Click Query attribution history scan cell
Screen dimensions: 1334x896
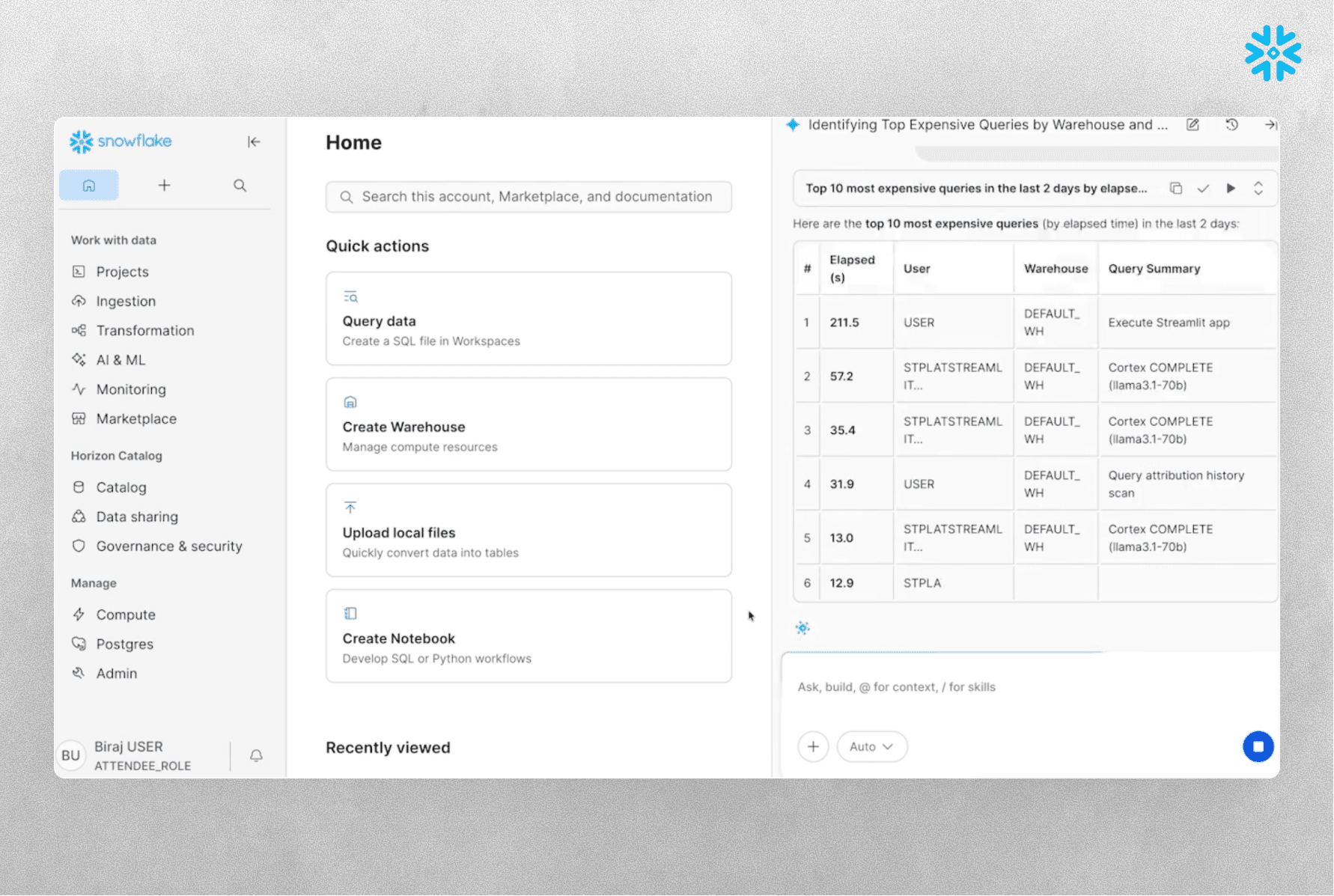click(1187, 484)
